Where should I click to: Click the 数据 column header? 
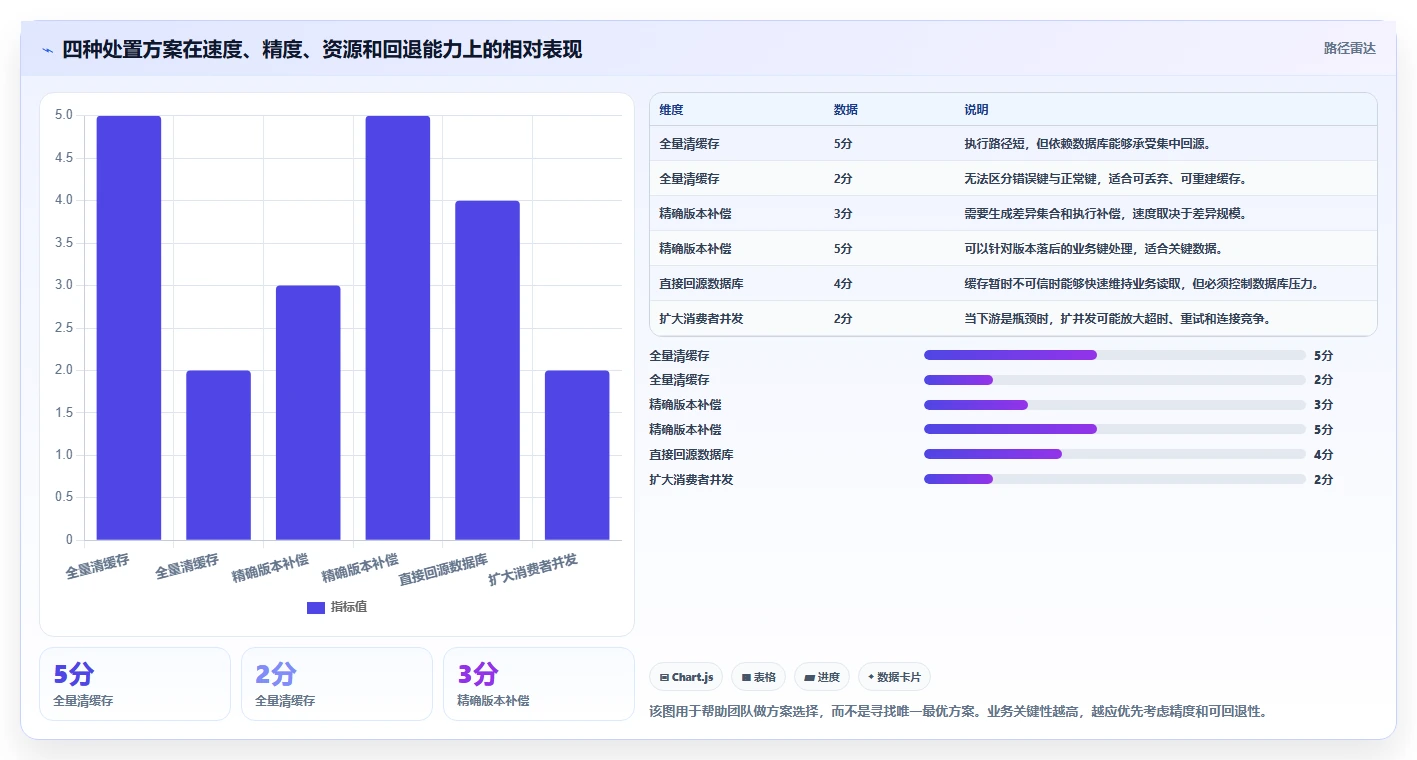[845, 110]
